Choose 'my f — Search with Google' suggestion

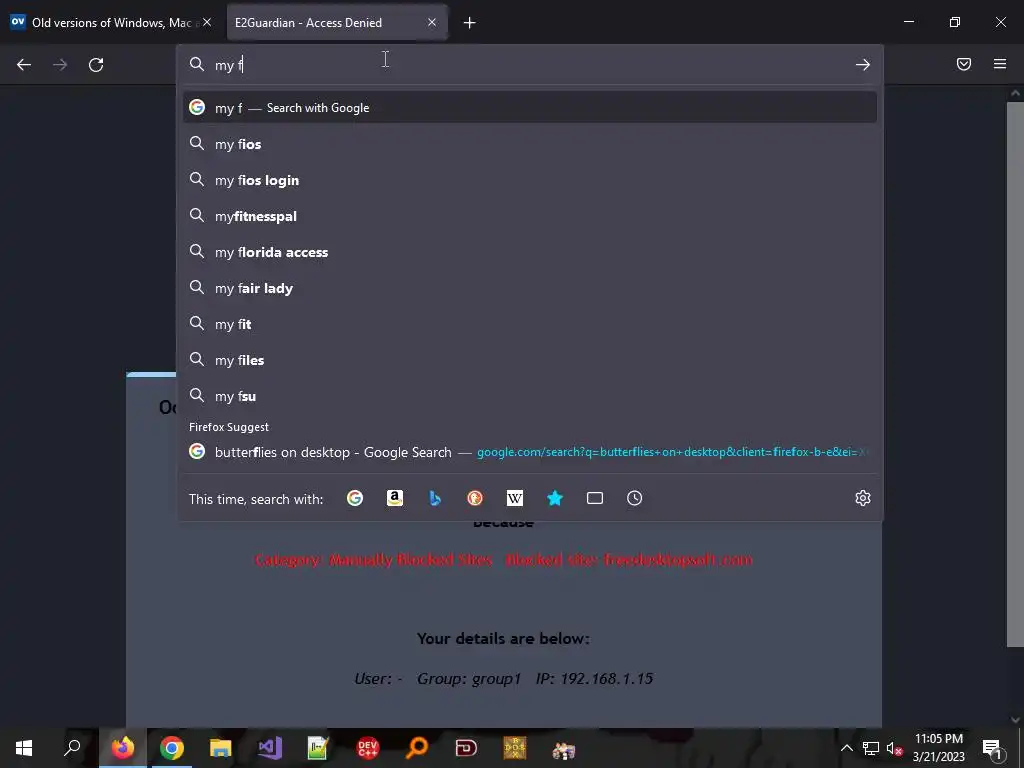(530, 108)
